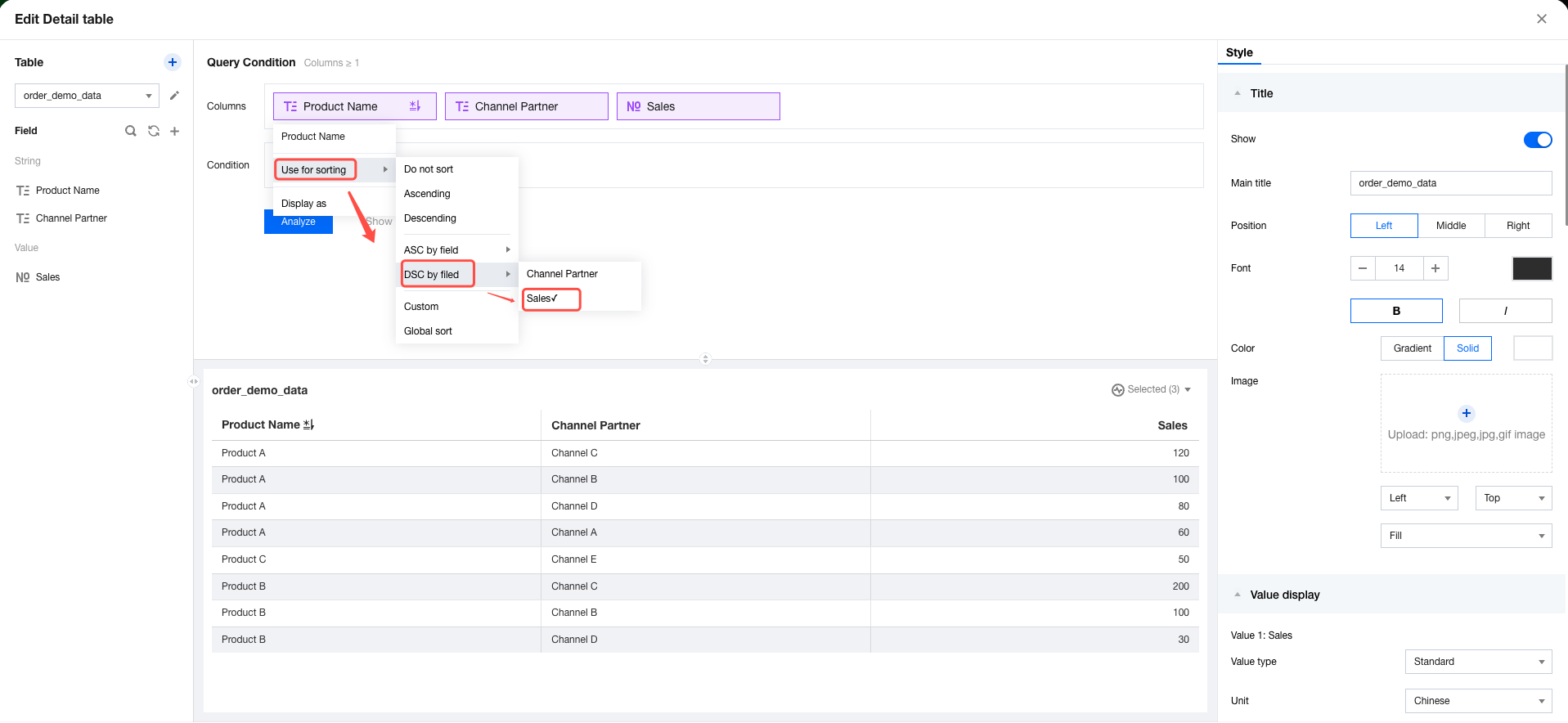Open the dark font color swatch

[x=1531, y=268]
